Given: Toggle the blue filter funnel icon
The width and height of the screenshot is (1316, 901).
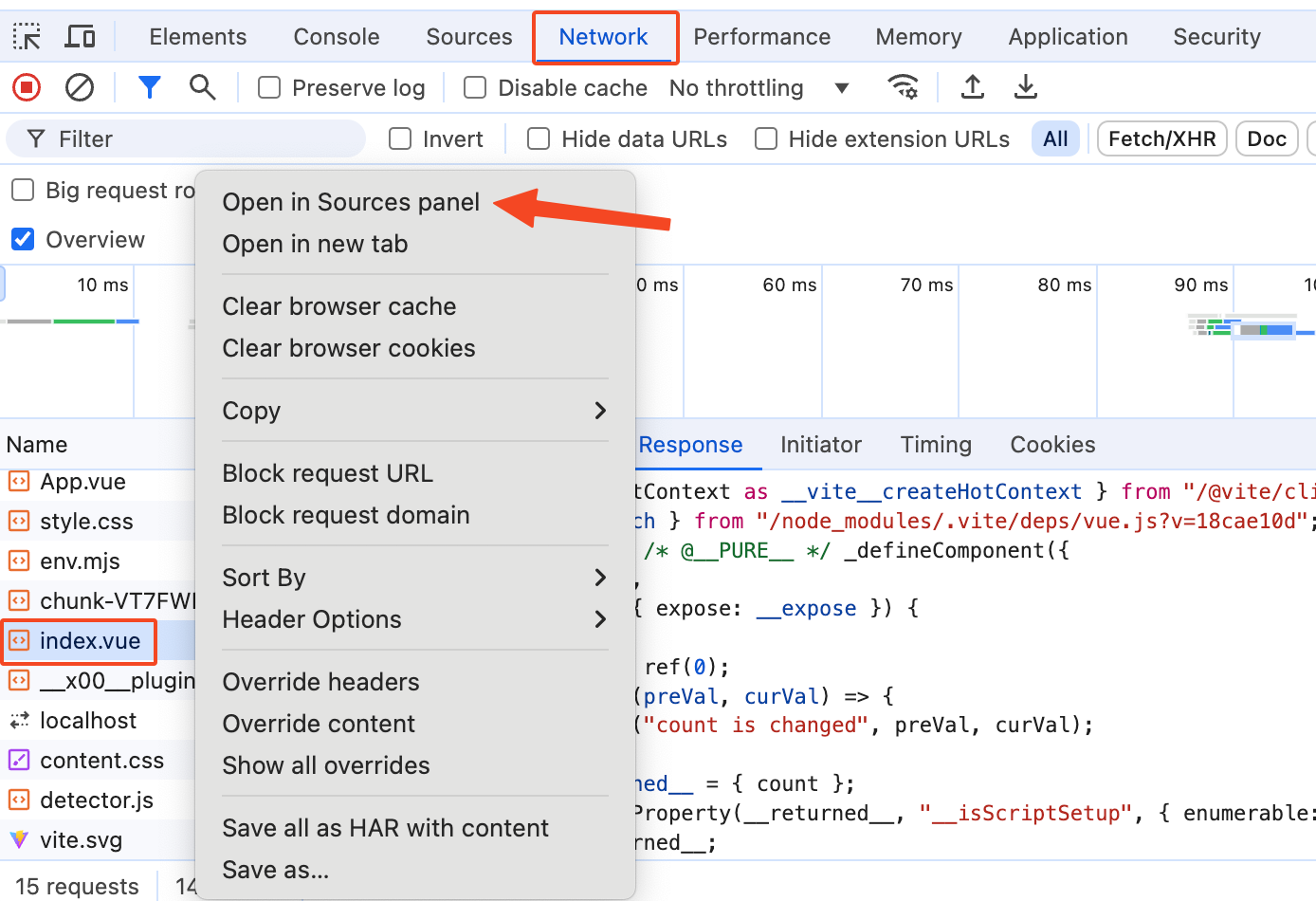Looking at the screenshot, I should pos(149,88).
